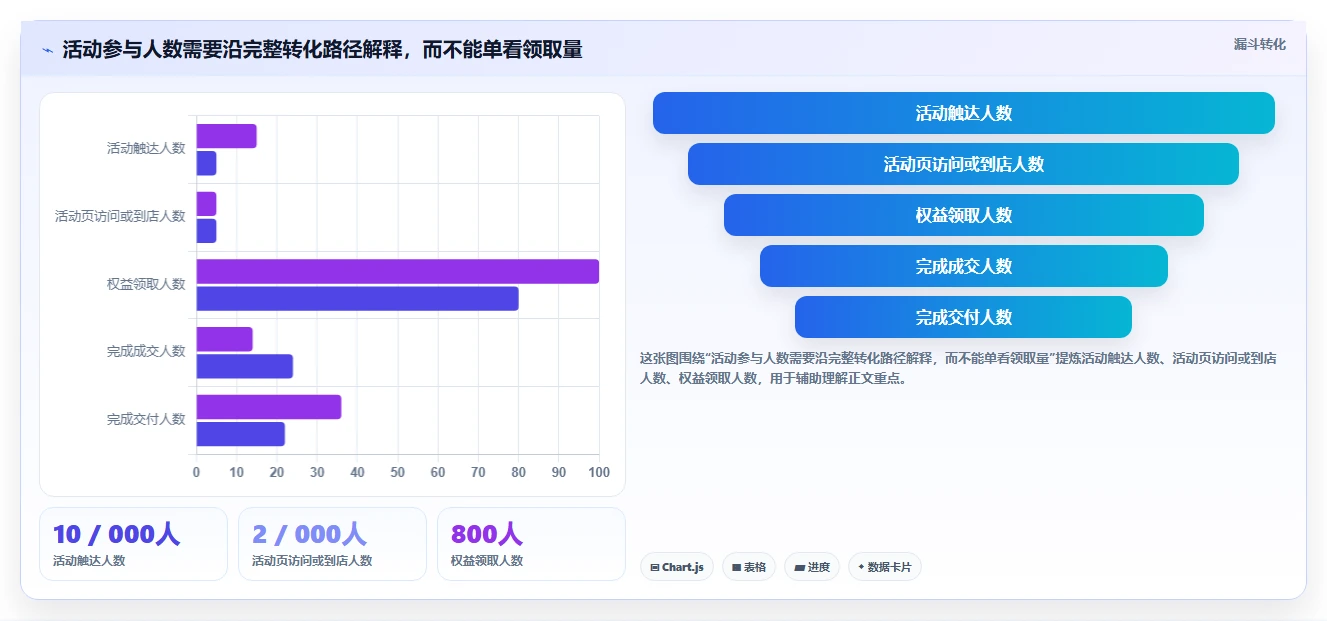
Task: Click the 权益领取人数 y-axis label
Action: 146,284
